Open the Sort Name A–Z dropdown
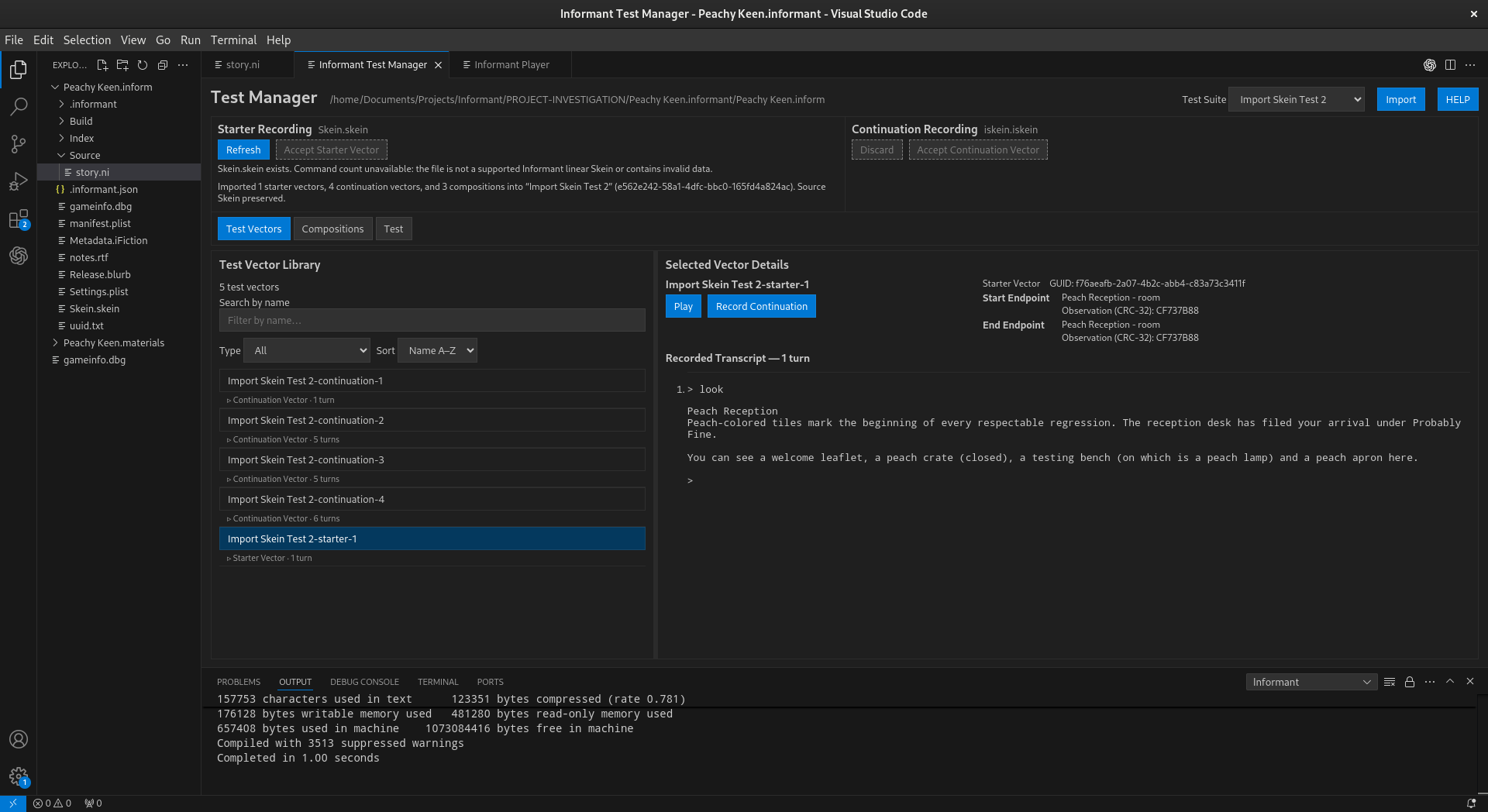The height and width of the screenshot is (812, 1488). pos(437,350)
